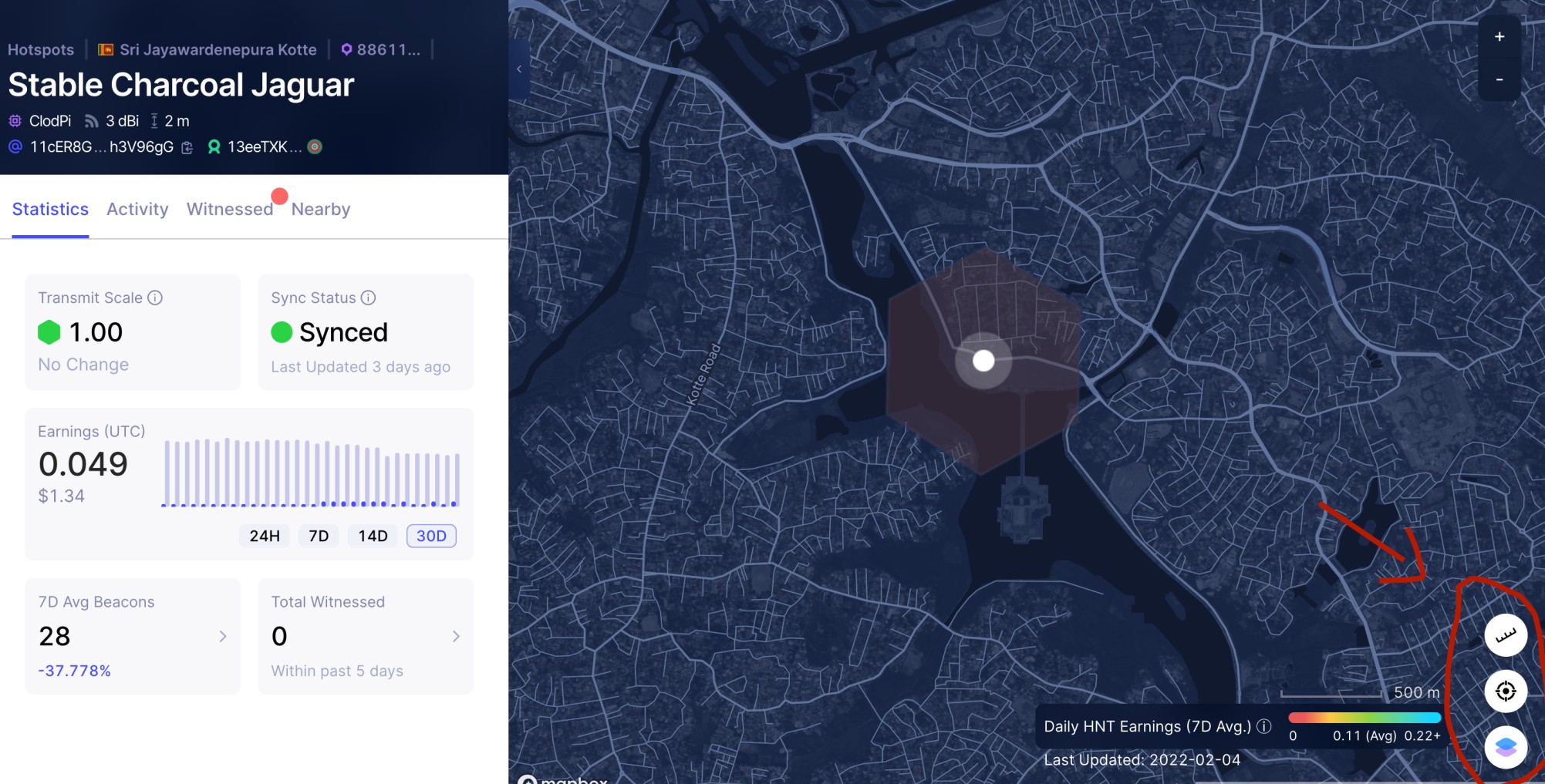Click the antenna gain 3 dBi icon
1545x784 pixels.
(91, 121)
